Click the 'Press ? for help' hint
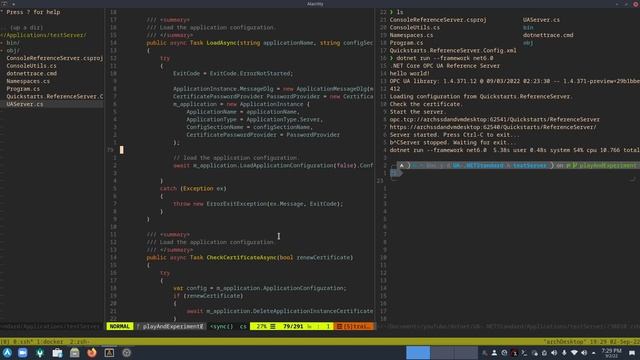Image resolution: width=640 pixels, height=360 pixels. (33, 12)
